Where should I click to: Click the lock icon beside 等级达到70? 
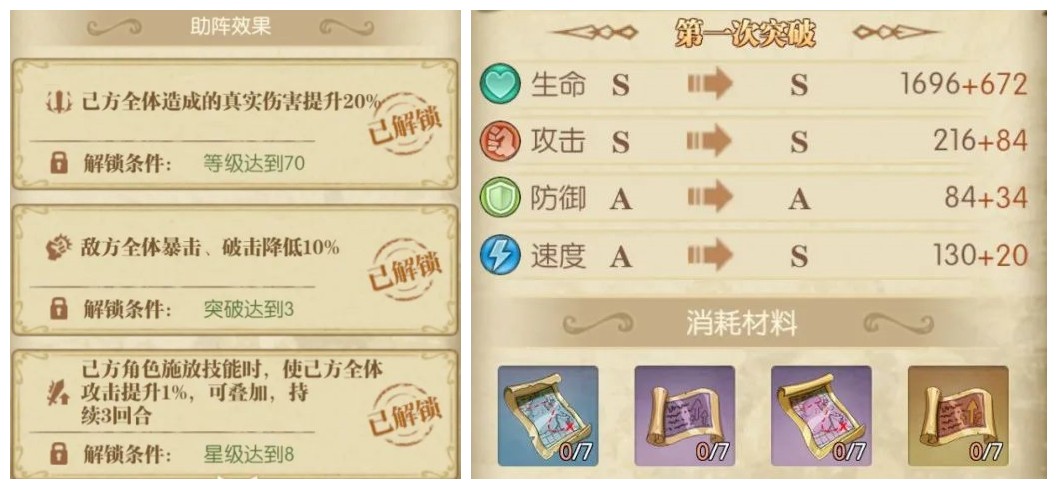click(x=59, y=163)
